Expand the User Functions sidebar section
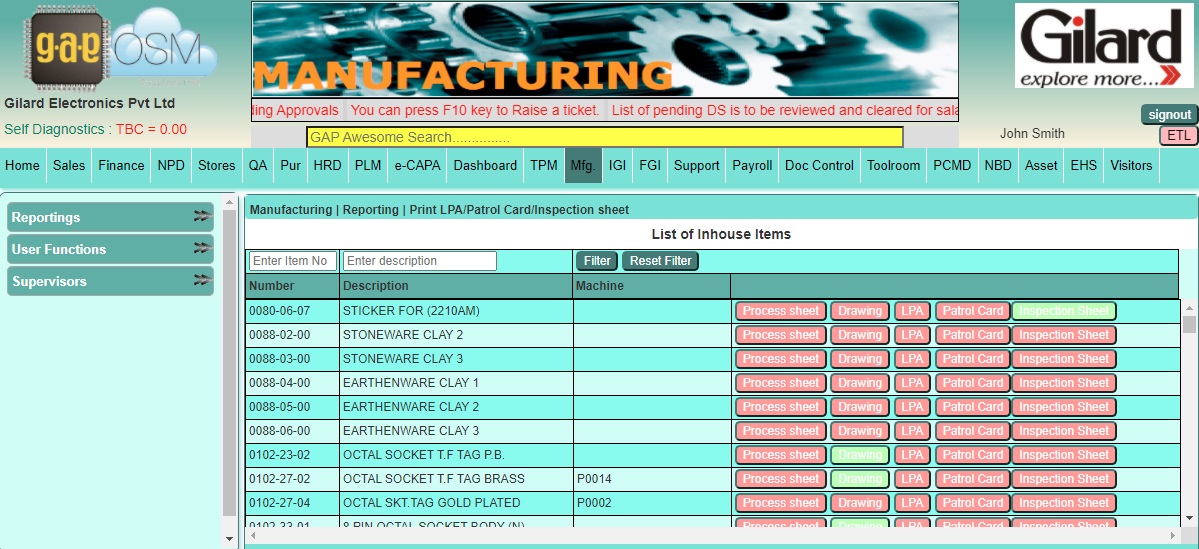 tap(110, 249)
